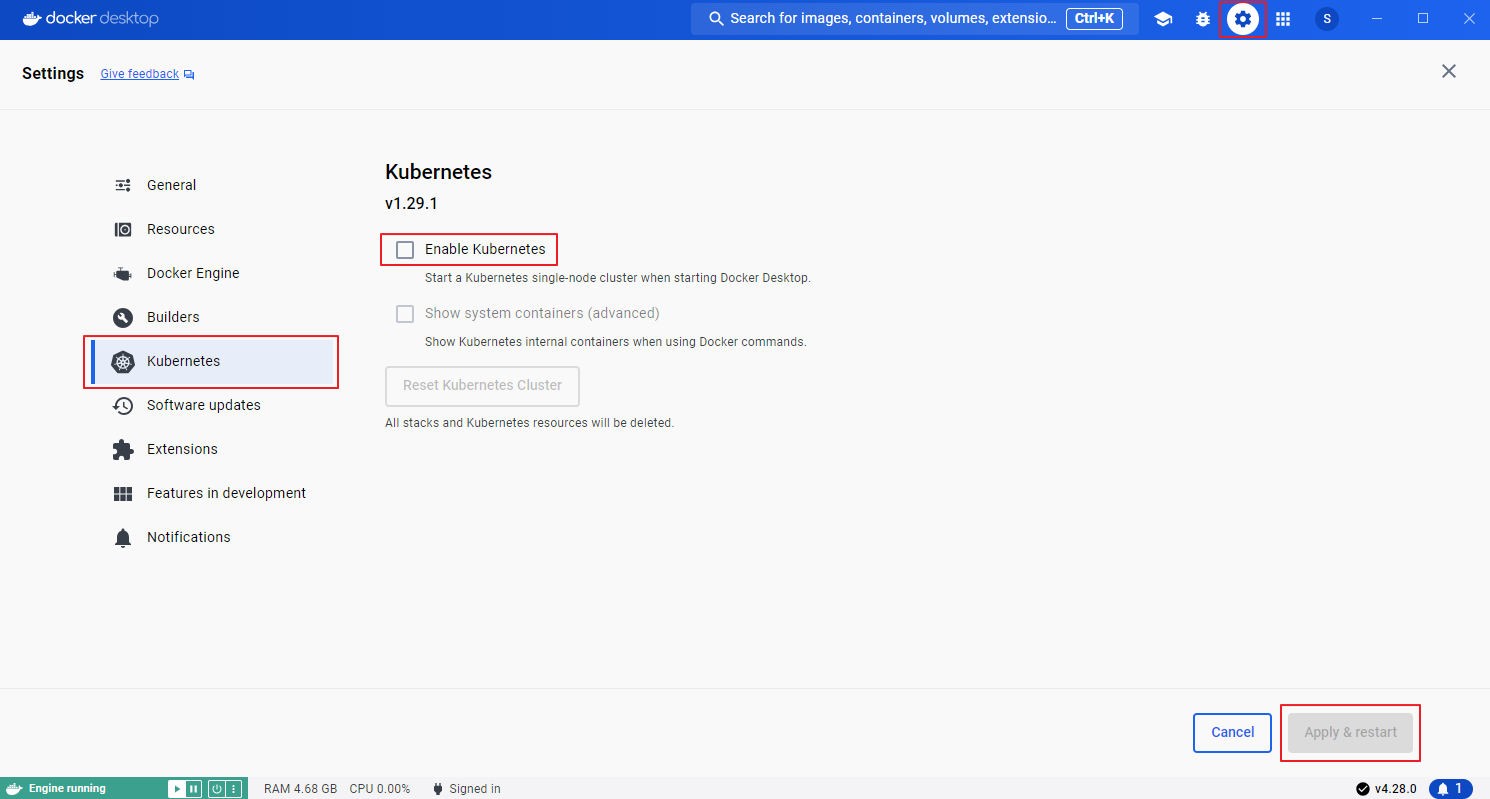Click the Reset Kubernetes Cluster button
1490x799 pixels.
pyautogui.click(x=482, y=386)
